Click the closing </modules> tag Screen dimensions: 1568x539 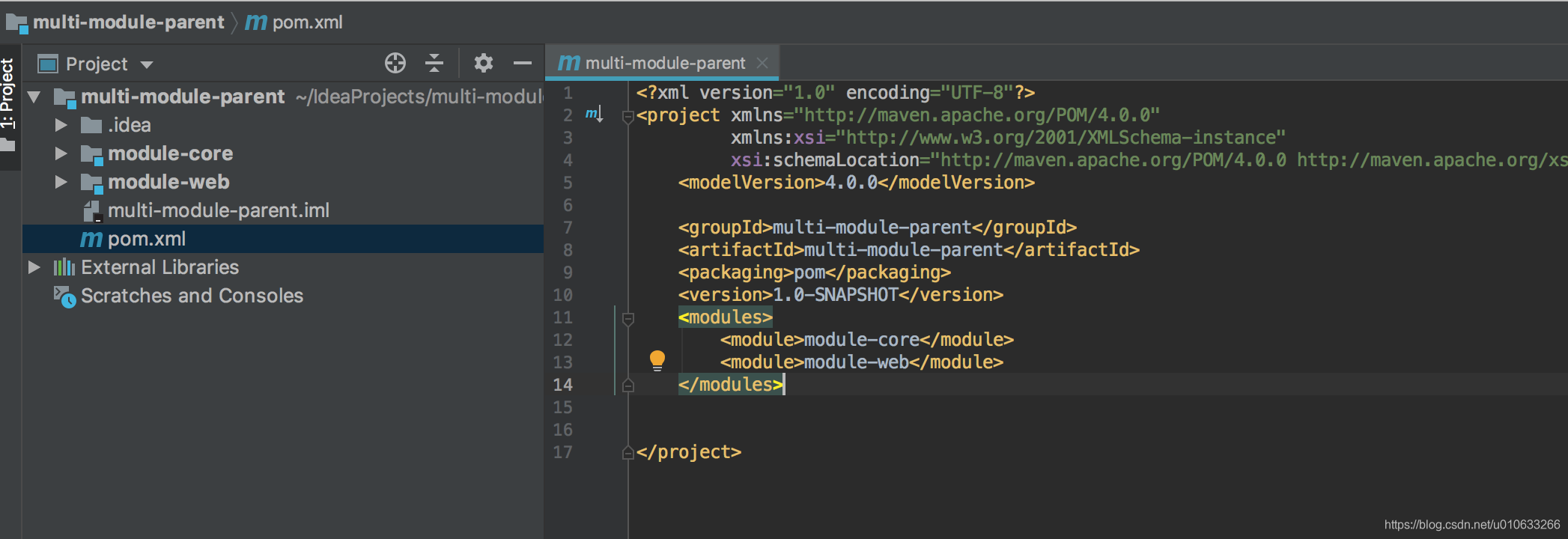tap(731, 385)
